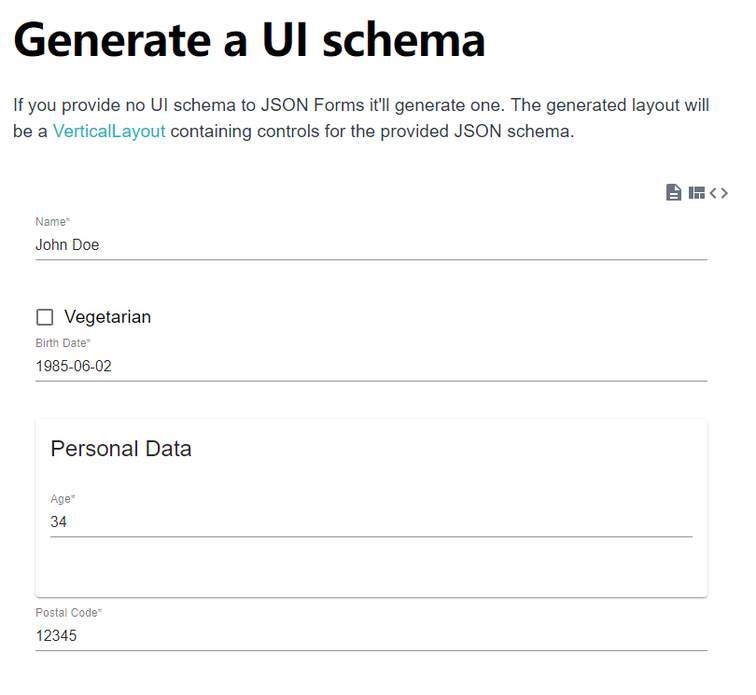Screen dimensions: 756x695
Task: Click the underline of the Name input
Action: coord(371,259)
